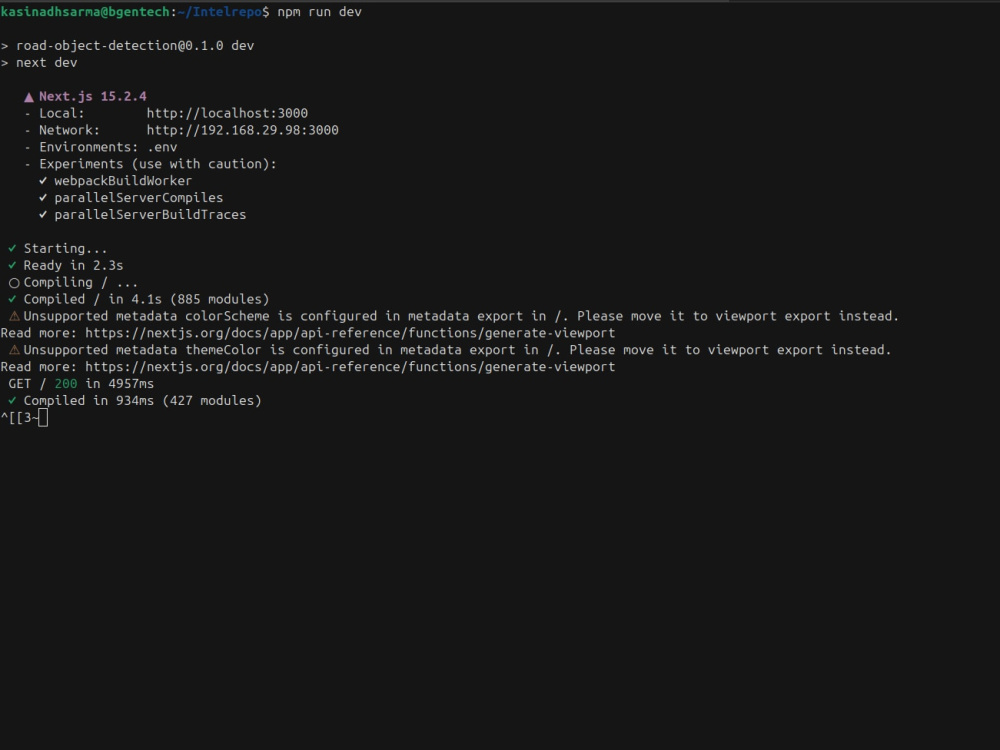Open the http://192.168.29.98:3000 network URL
The image size is (1000, 750).
click(x=242, y=130)
